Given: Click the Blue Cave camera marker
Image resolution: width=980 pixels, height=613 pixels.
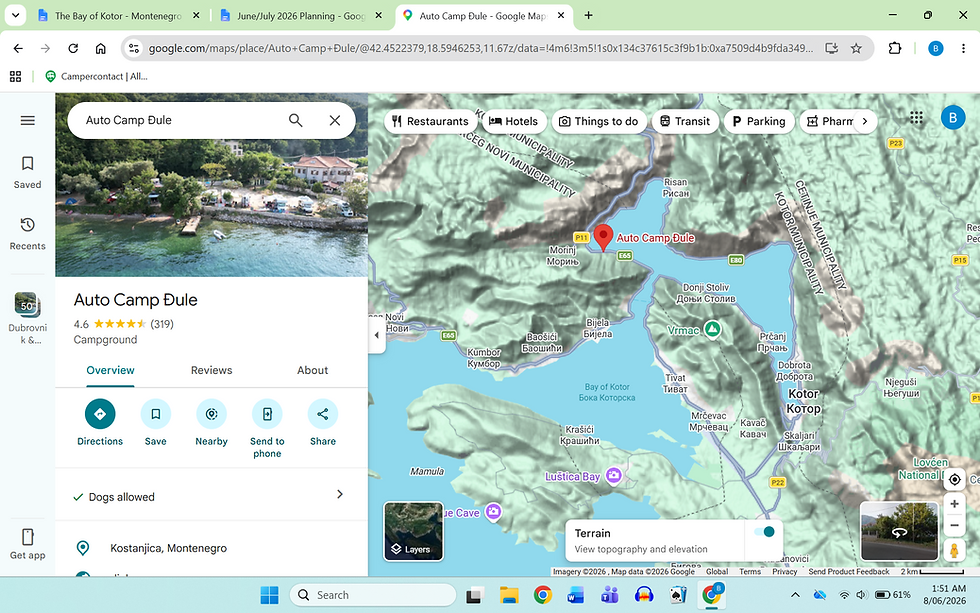Looking at the screenshot, I should (493, 512).
